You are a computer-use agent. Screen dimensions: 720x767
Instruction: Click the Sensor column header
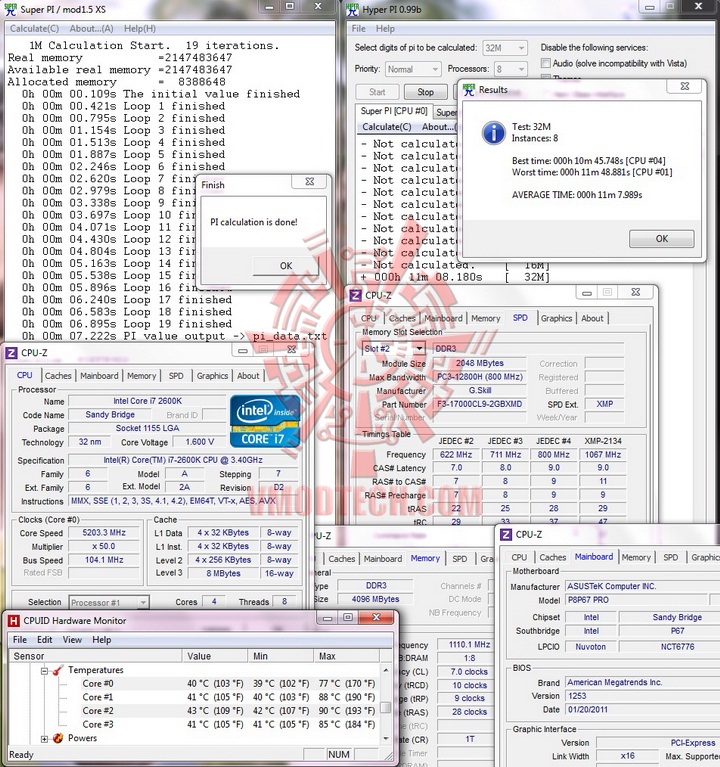pyautogui.click(x=95, y=656)
